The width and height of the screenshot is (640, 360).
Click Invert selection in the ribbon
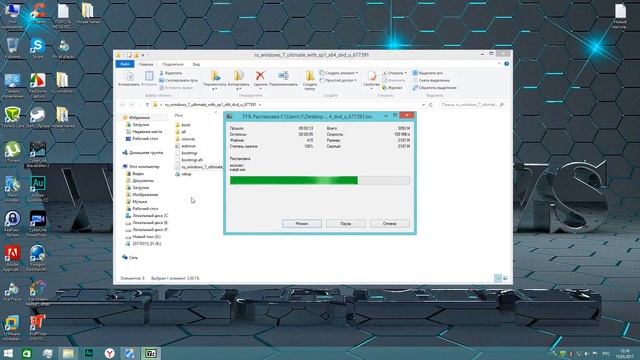click(x=434, y=88)
